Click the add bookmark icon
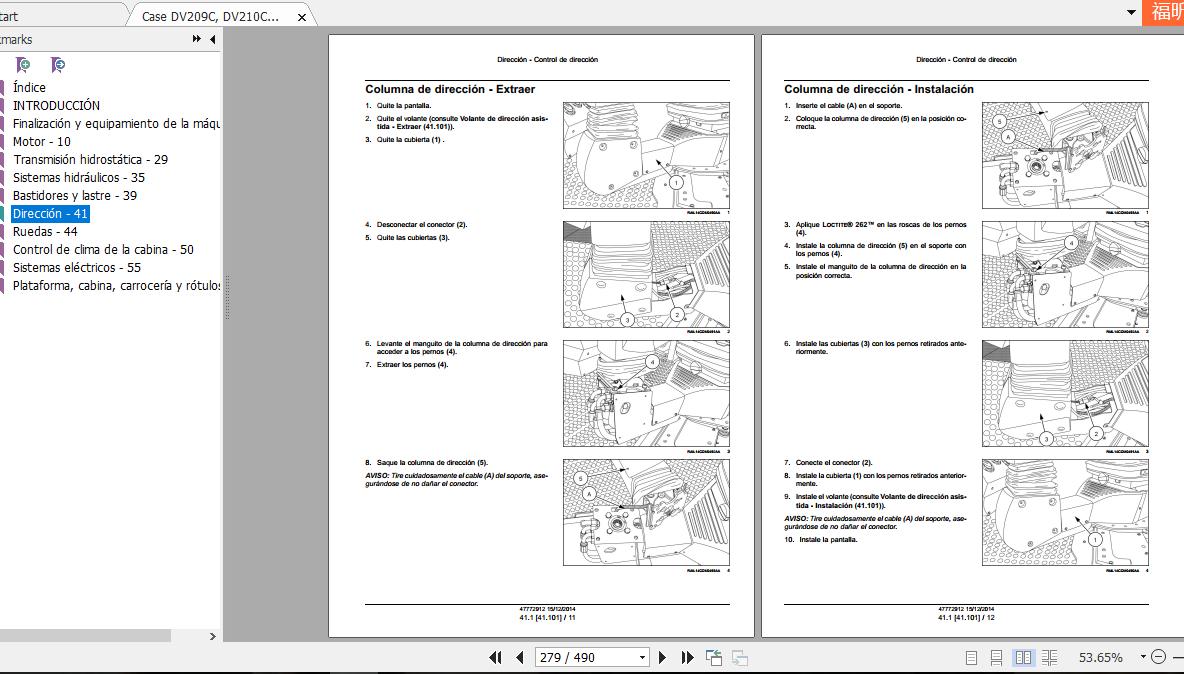 [23, 65]
